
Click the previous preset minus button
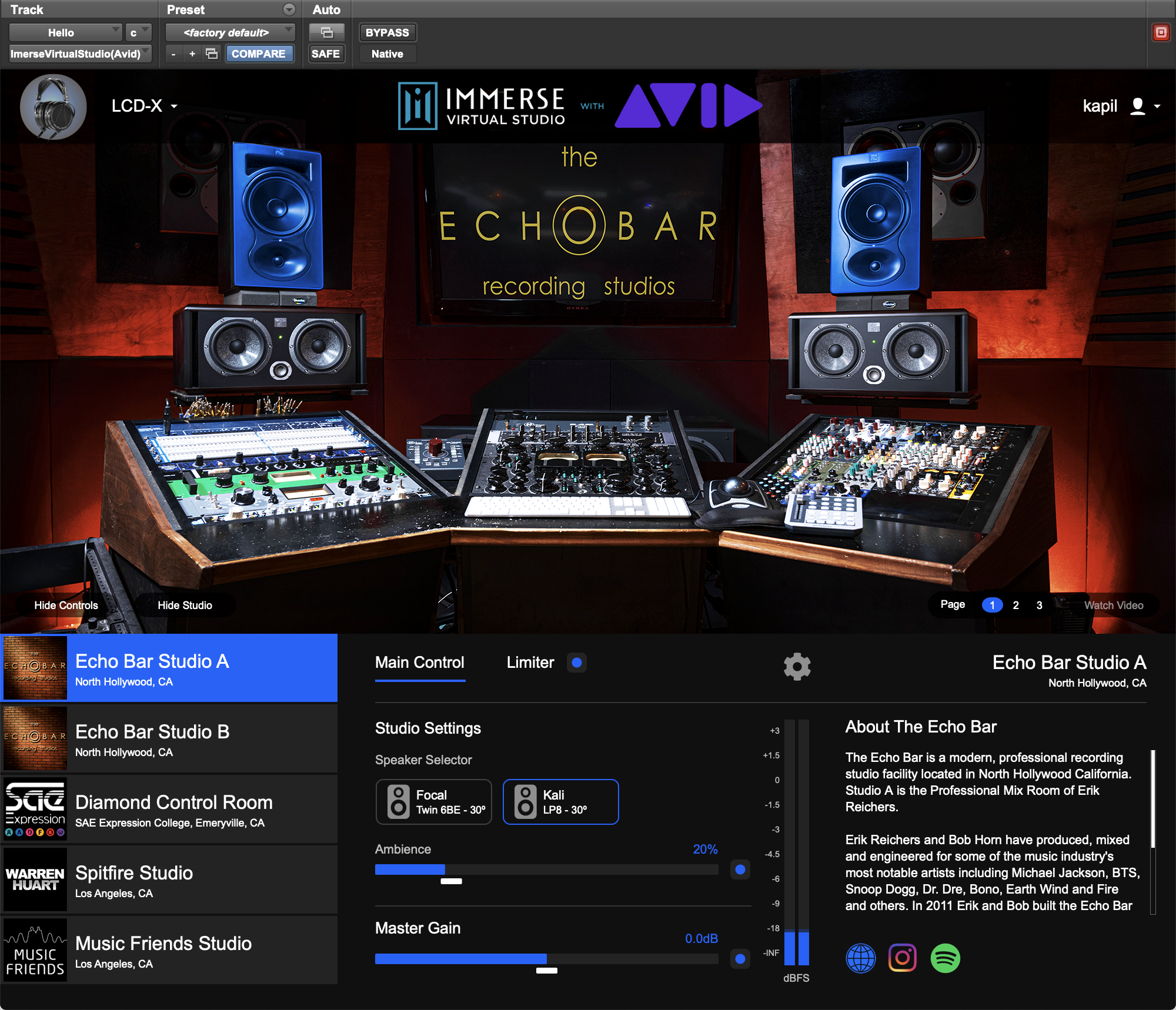(x=173, y=53)
